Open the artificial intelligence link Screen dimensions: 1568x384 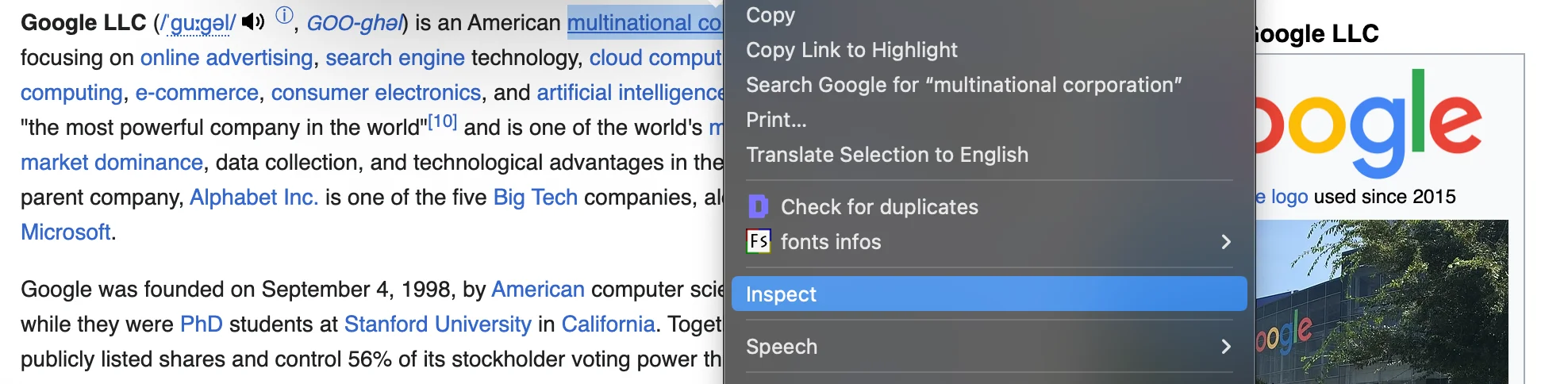pos(630,93)
